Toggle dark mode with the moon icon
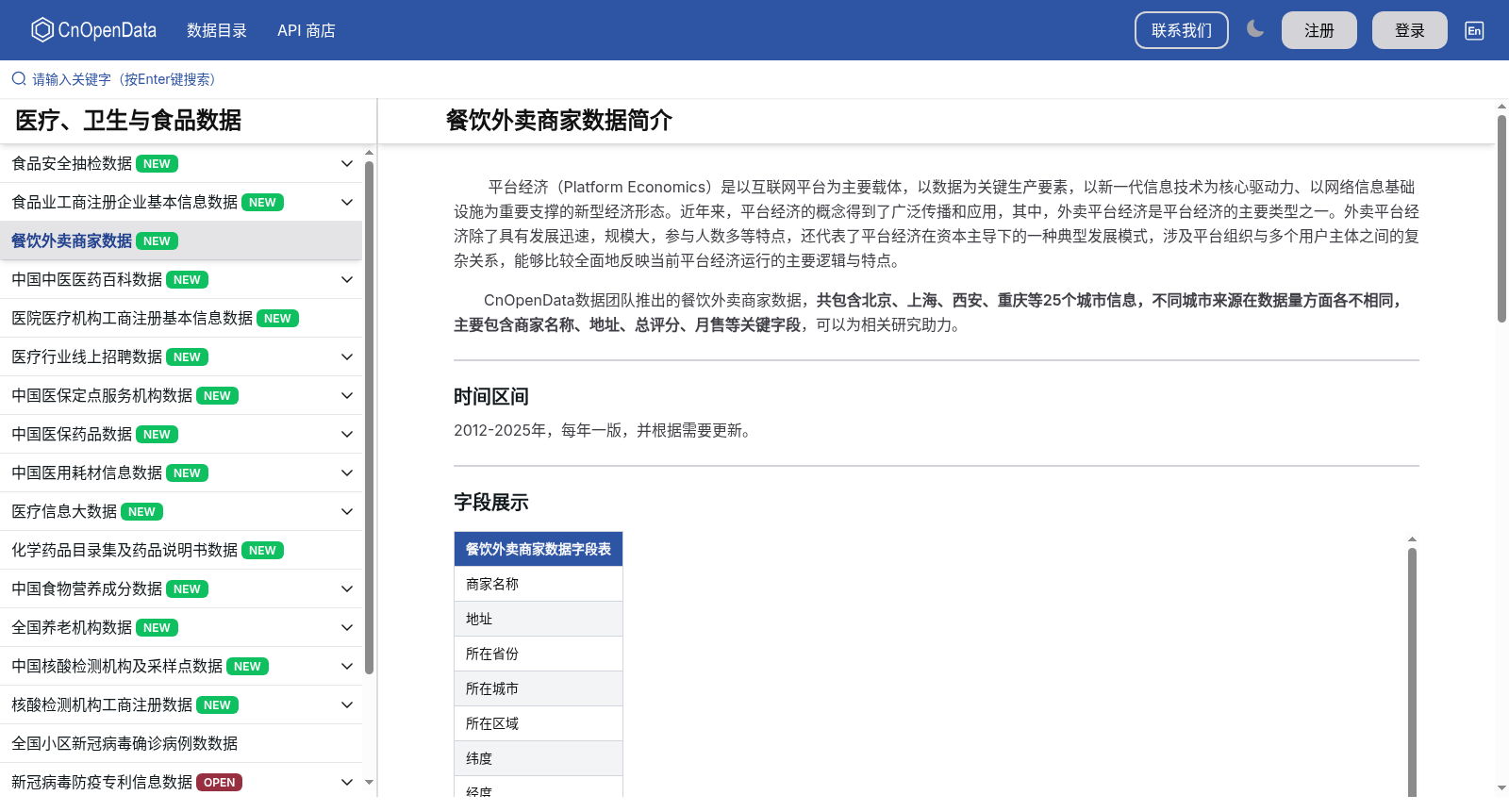 point(1255,29)
